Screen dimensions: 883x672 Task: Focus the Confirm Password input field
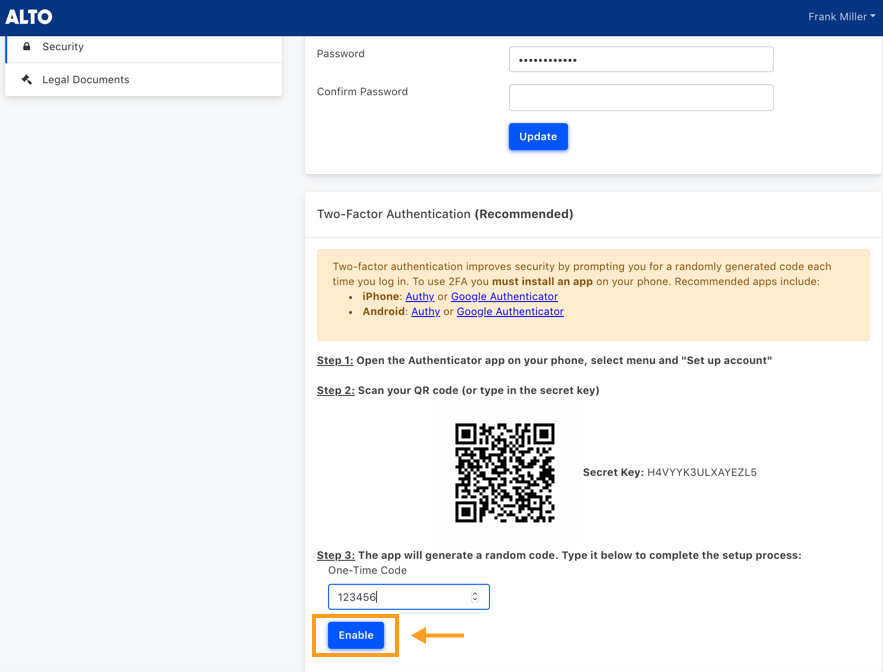pos(641,97)
